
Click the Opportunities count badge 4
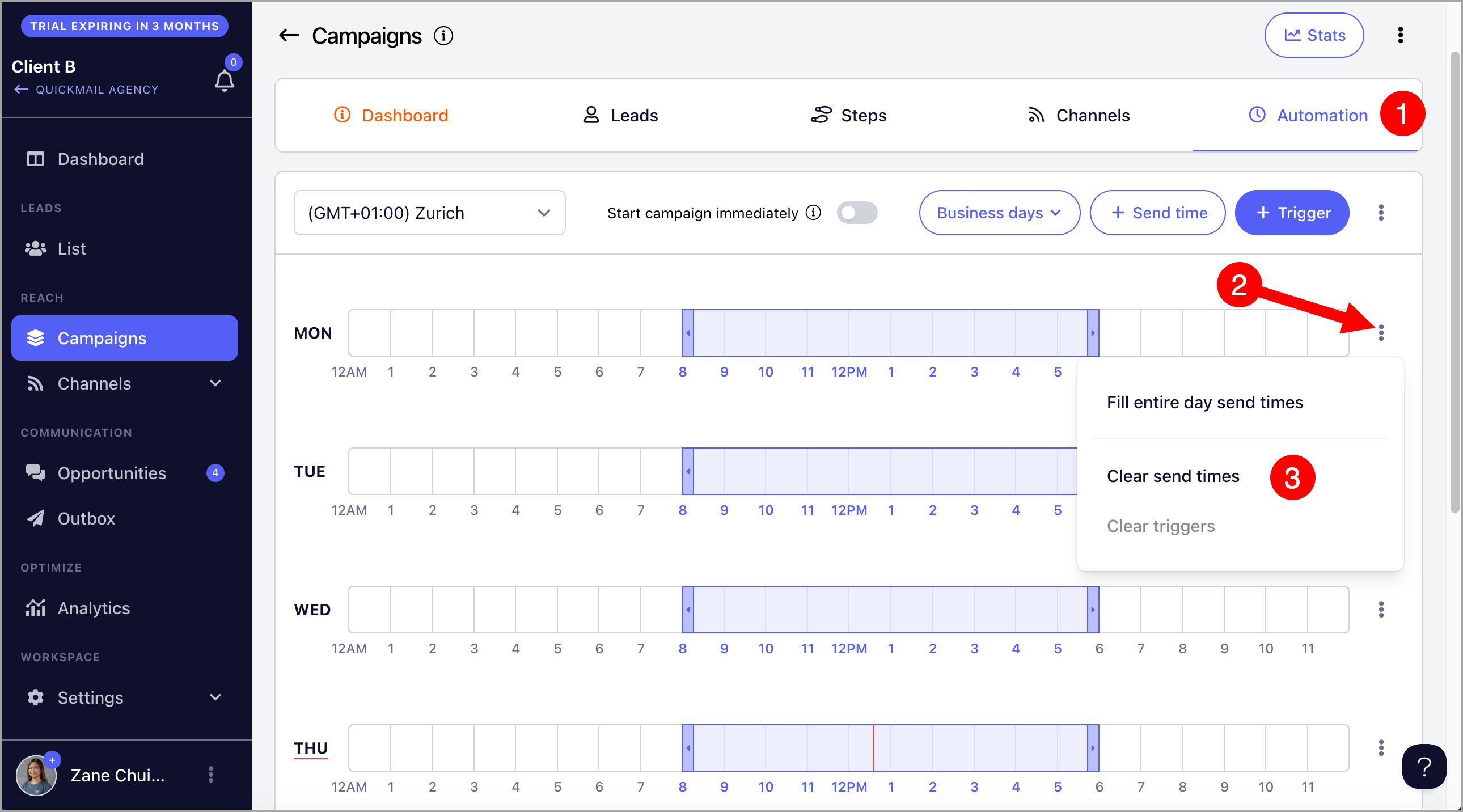coord(215,473)
